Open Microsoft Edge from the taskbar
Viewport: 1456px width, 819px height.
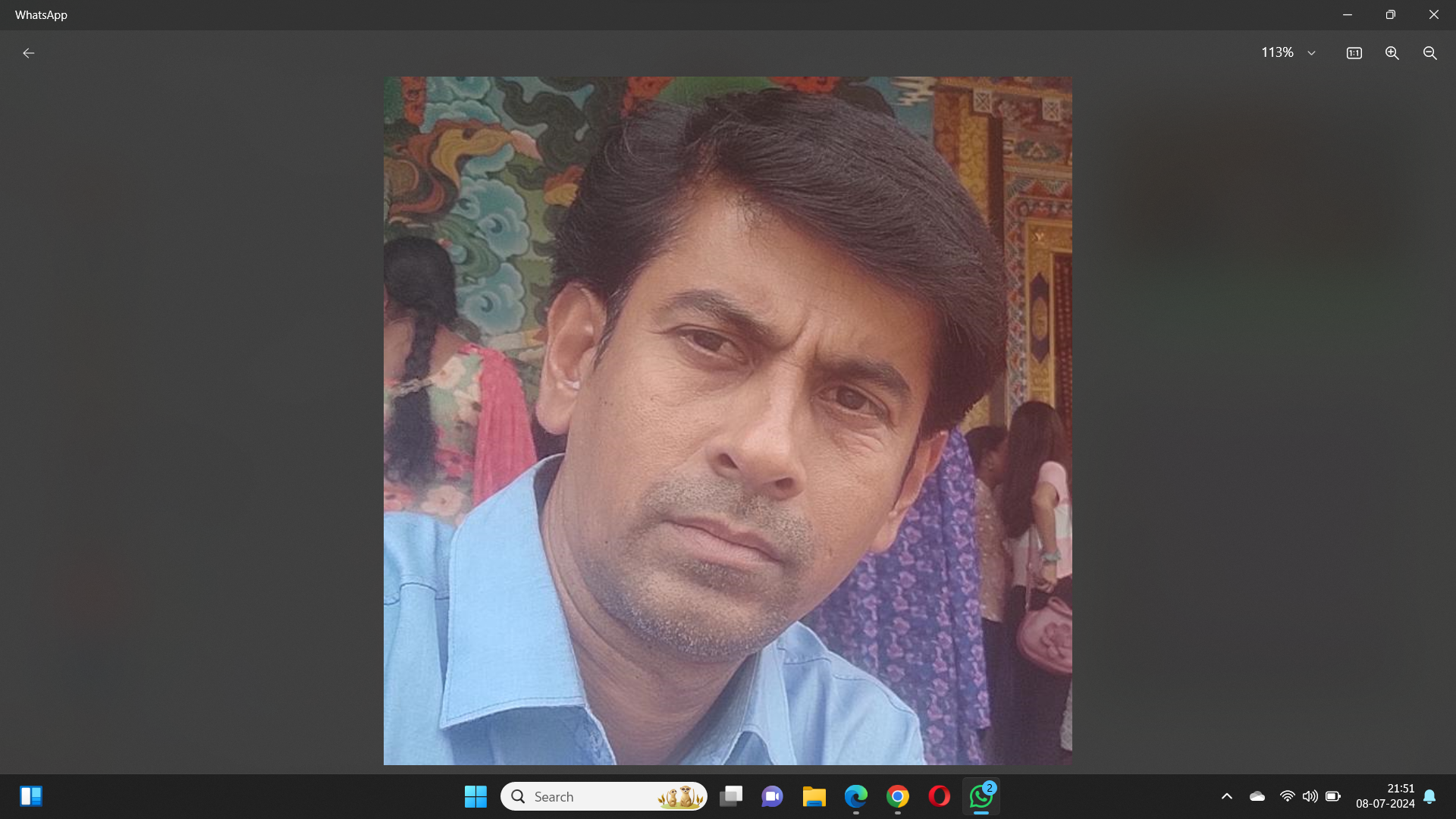coord(856,796)
